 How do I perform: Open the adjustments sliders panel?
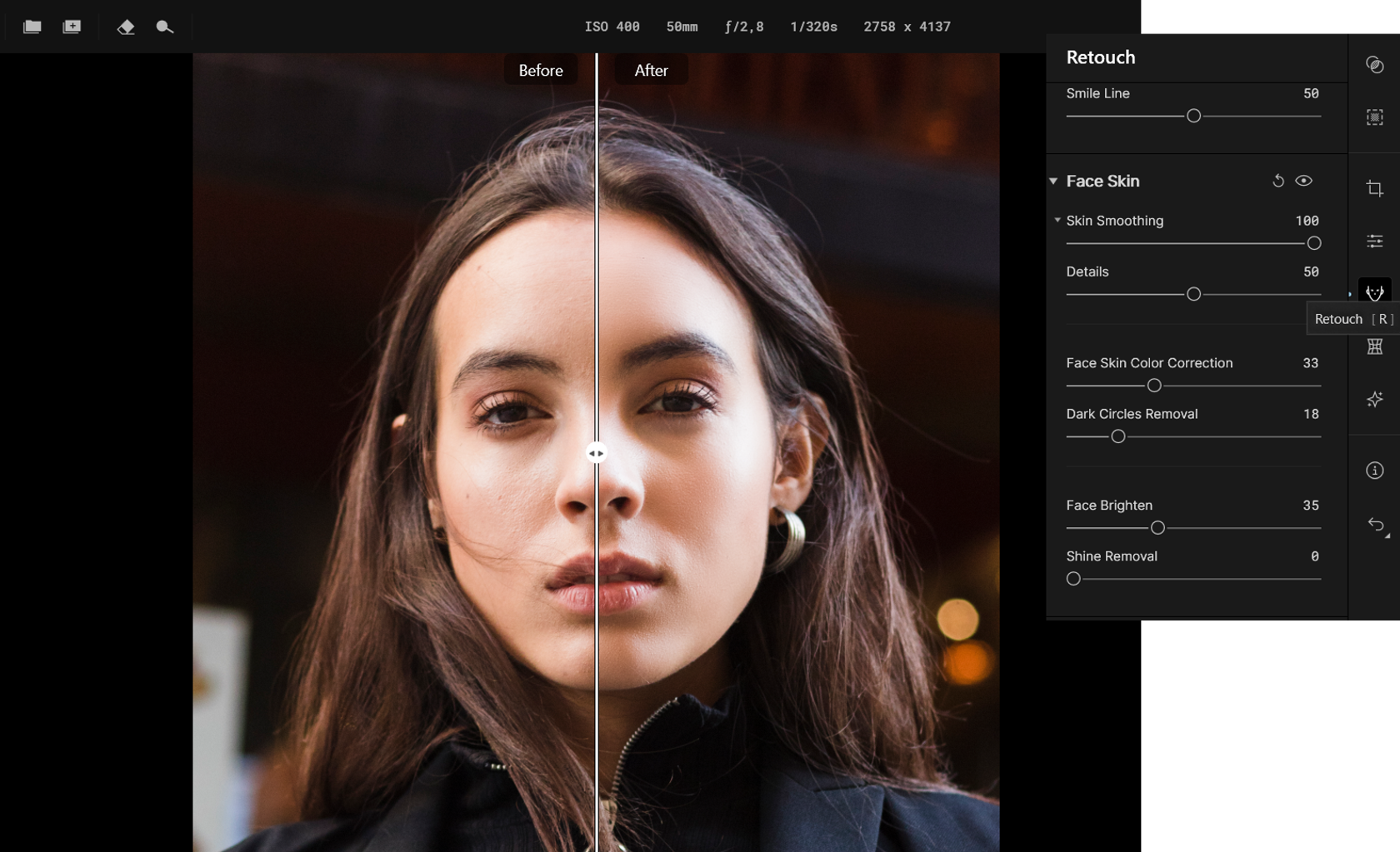click(1375, 241)
